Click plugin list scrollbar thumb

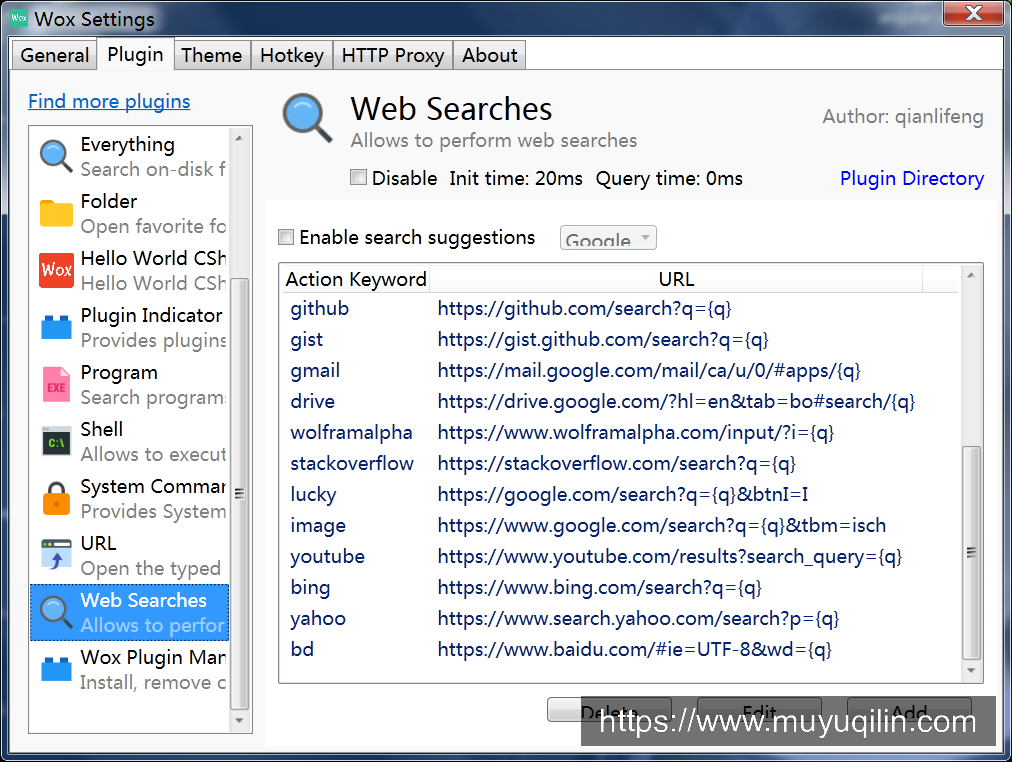(239, 494)
